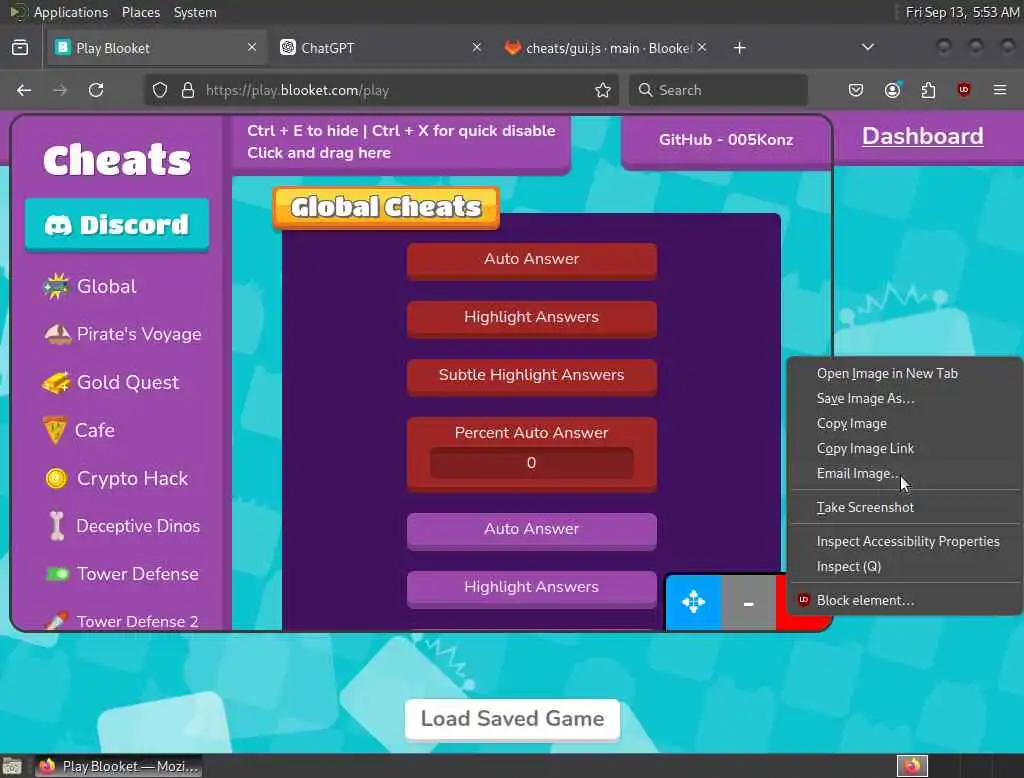Viewport: 1024px width, 778px height.
Task: Reload the Blooket page
Action: point(96,90)
